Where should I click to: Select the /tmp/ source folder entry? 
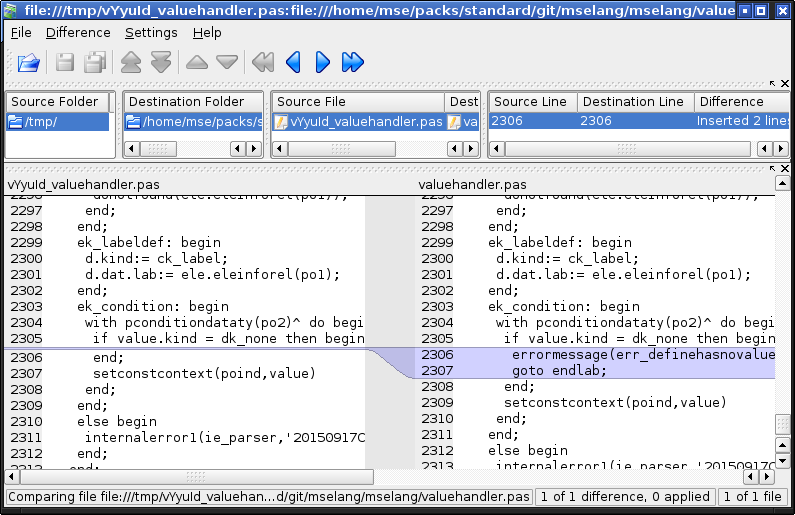click(x=58, y=122)
